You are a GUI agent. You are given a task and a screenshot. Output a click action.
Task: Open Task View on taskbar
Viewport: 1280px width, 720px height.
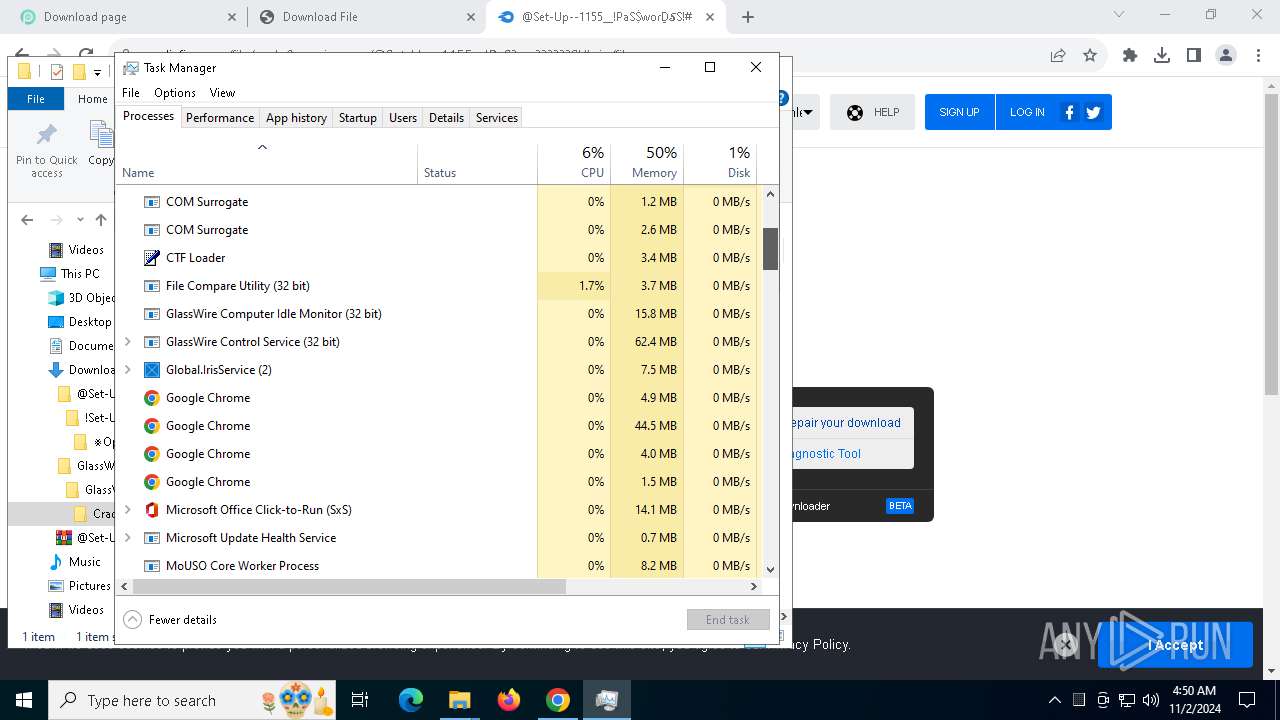coord(360,700)
